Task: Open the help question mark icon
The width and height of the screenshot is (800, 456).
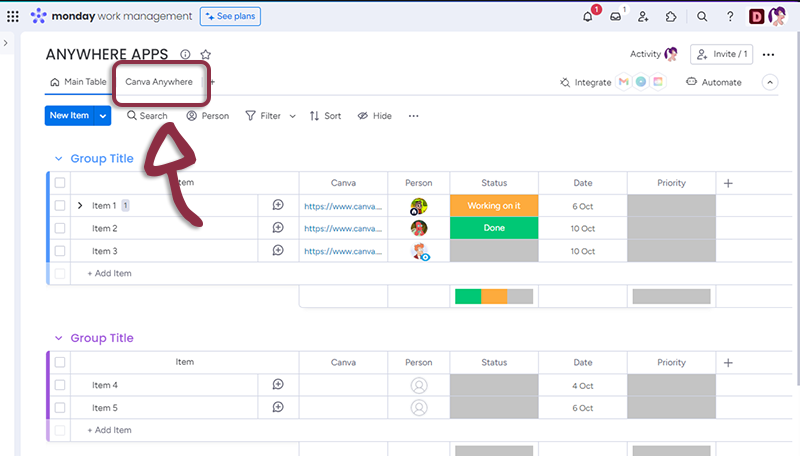Action: click(730, 16)
